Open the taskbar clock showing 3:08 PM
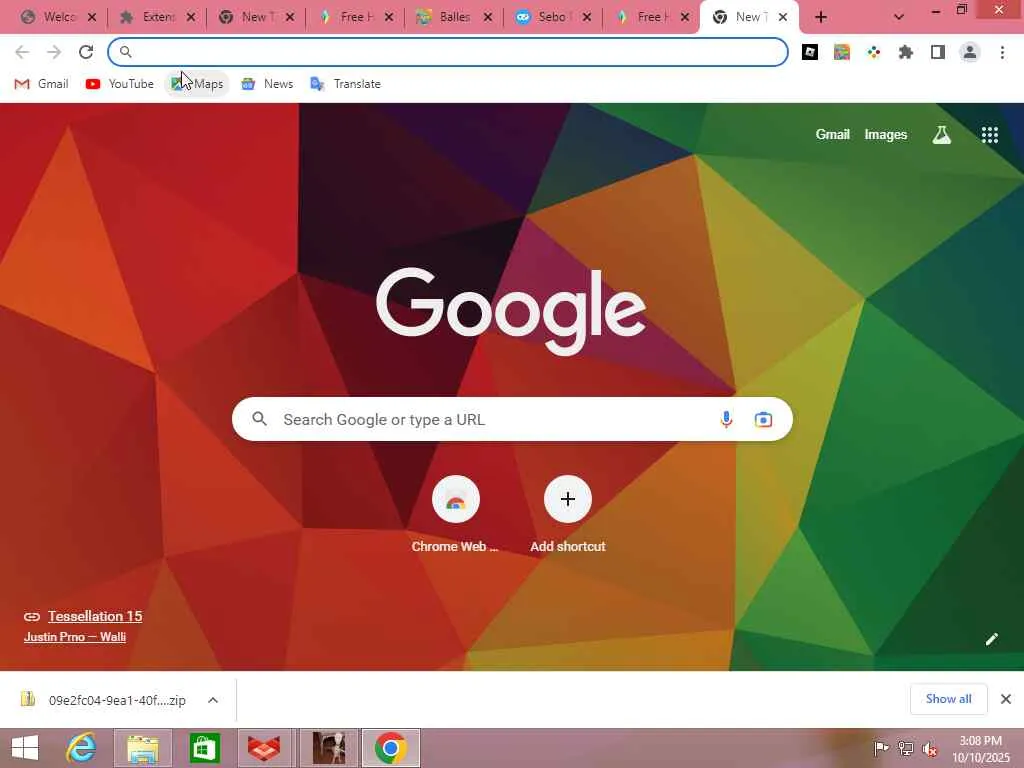This screenshot has height=768, width=1024. (980, 748)
